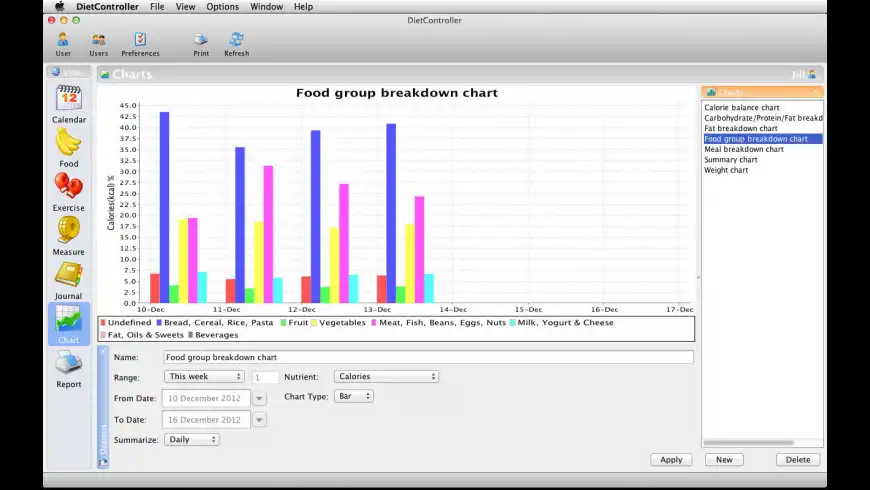This screenshot has width=870, height=490.
Task: Expand the Range dropdown
Action: (x=204, y=377)
